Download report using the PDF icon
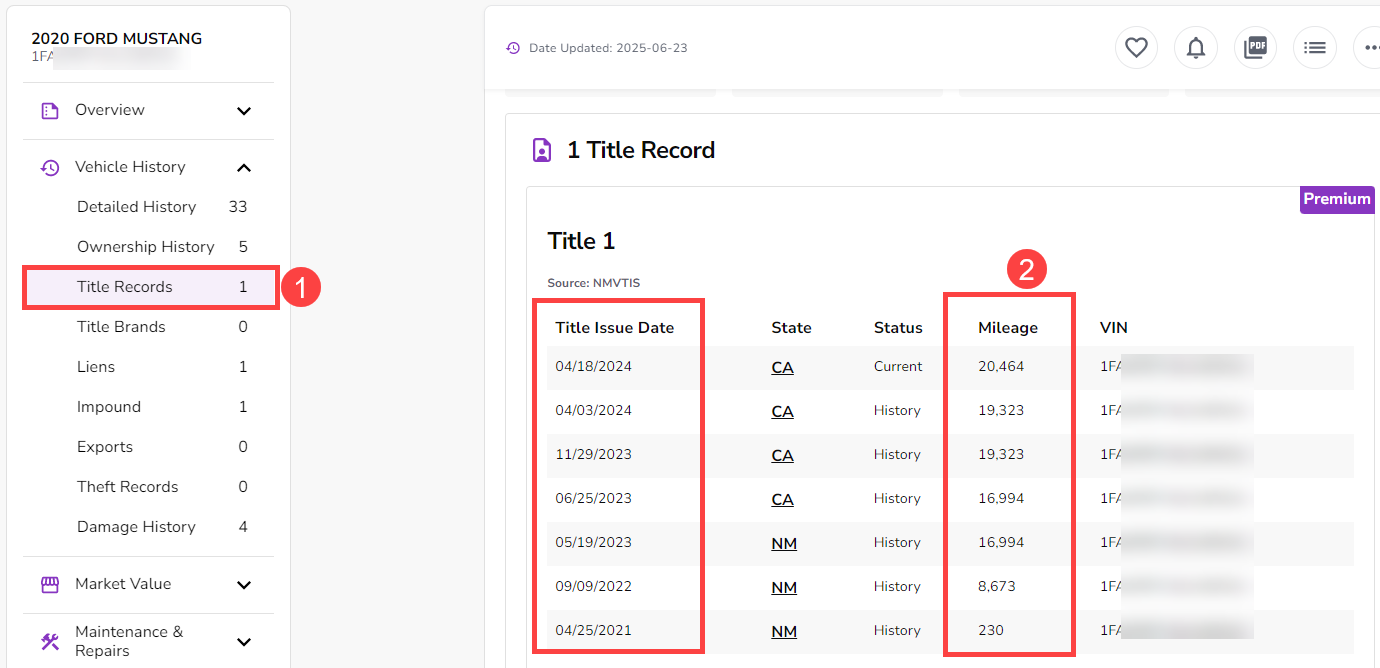The image size is (1380, 668). pyautogui.click(x=1255, y=47)
